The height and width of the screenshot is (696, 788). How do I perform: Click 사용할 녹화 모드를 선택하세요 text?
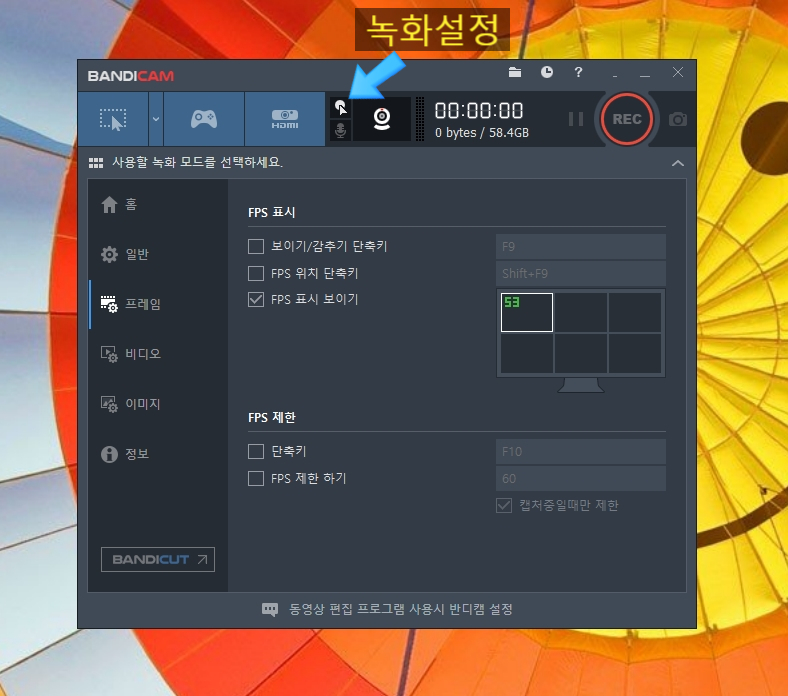tap(198, 162)
